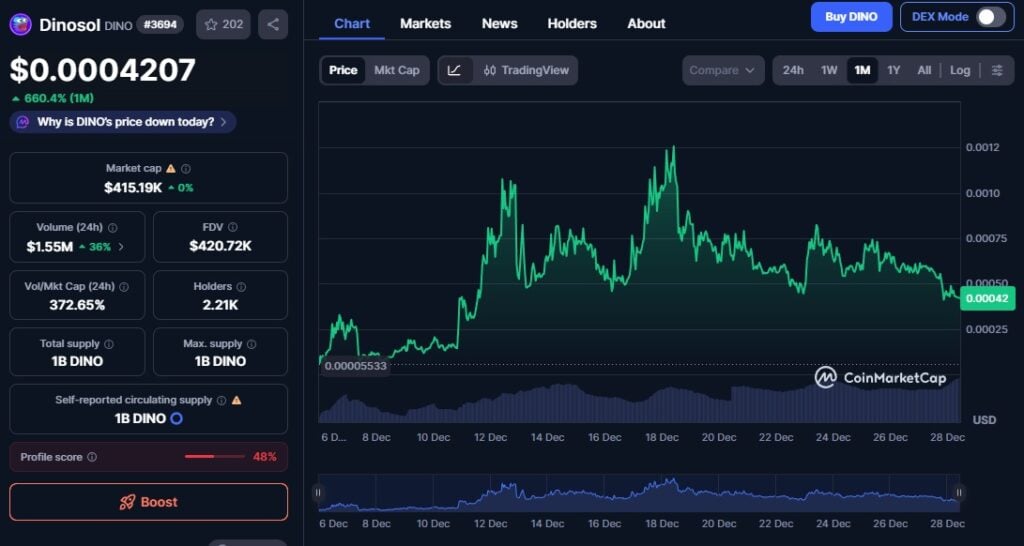Click the 2.21K holders value

coord(221,304)
